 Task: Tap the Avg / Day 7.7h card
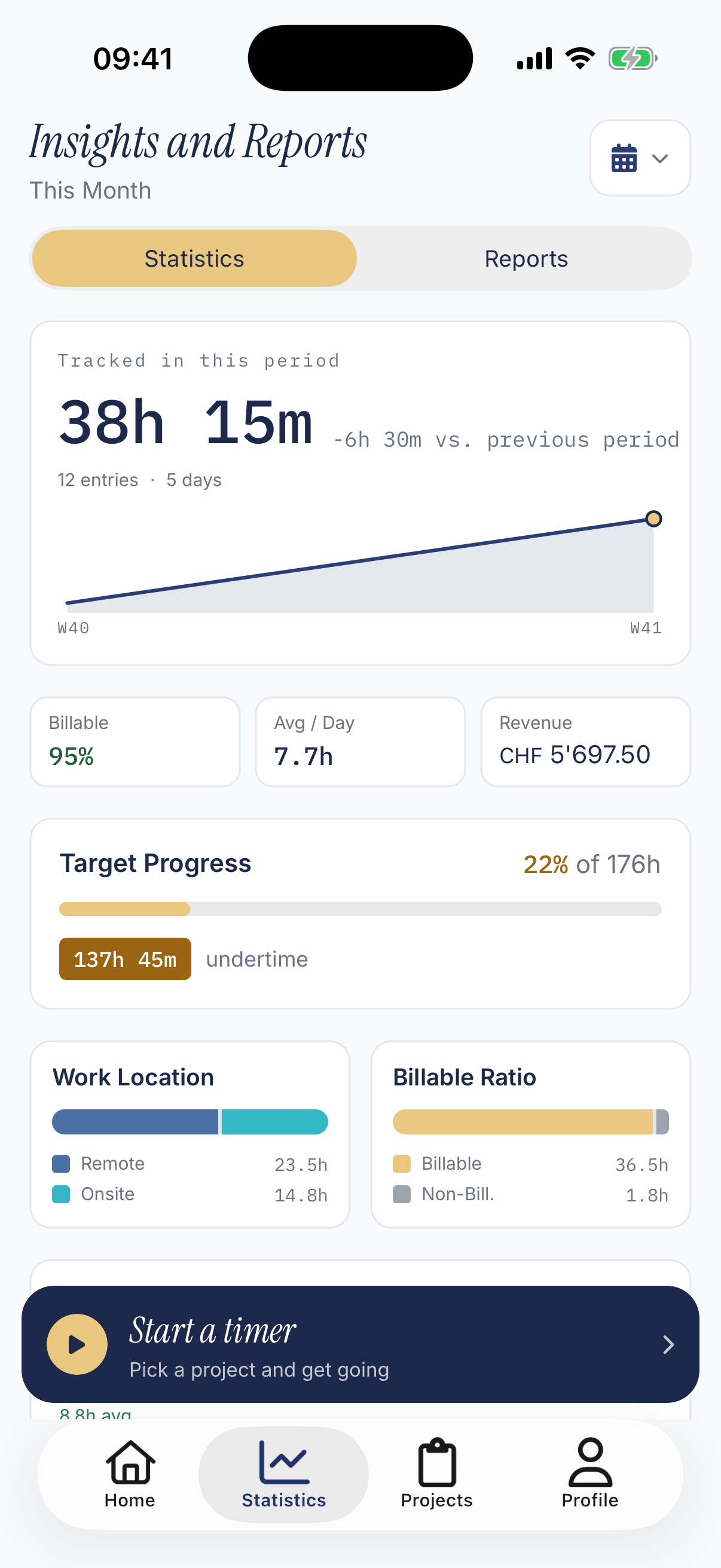pyautogui.click(x=360, y=742)
